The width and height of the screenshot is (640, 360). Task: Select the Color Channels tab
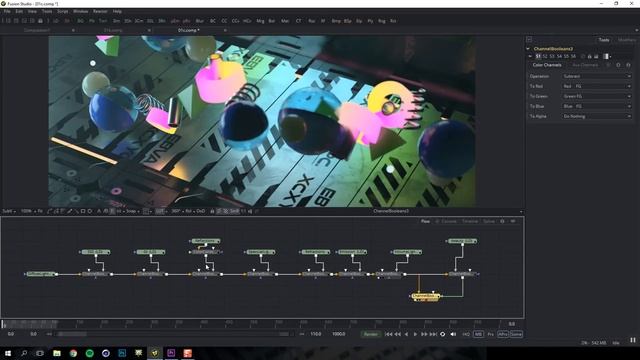point(547,65)
